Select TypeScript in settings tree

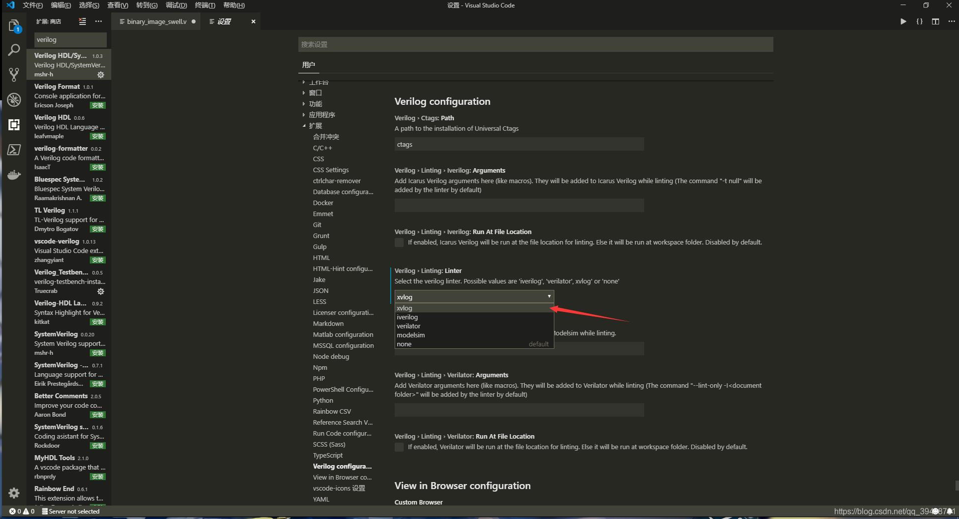pyautogui.click(x=328, y=455)
